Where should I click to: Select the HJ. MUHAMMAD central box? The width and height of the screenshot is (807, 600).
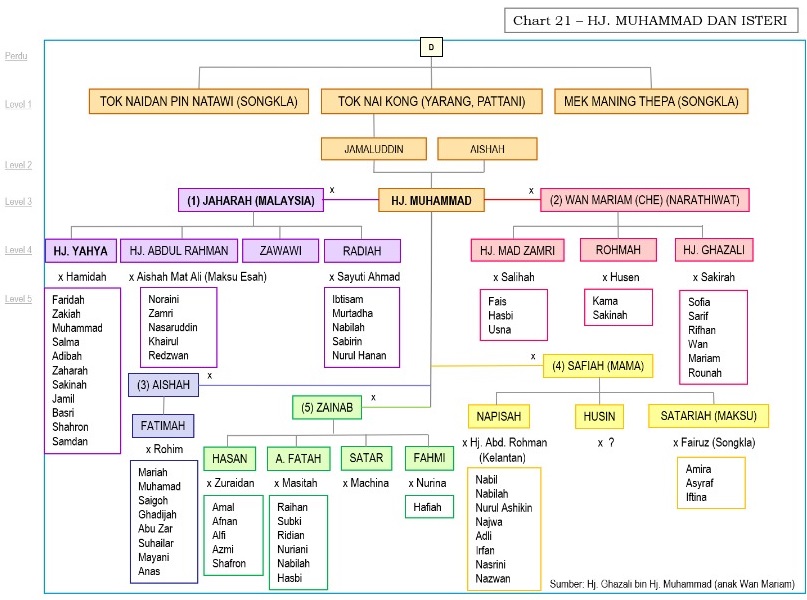point(431,200)
